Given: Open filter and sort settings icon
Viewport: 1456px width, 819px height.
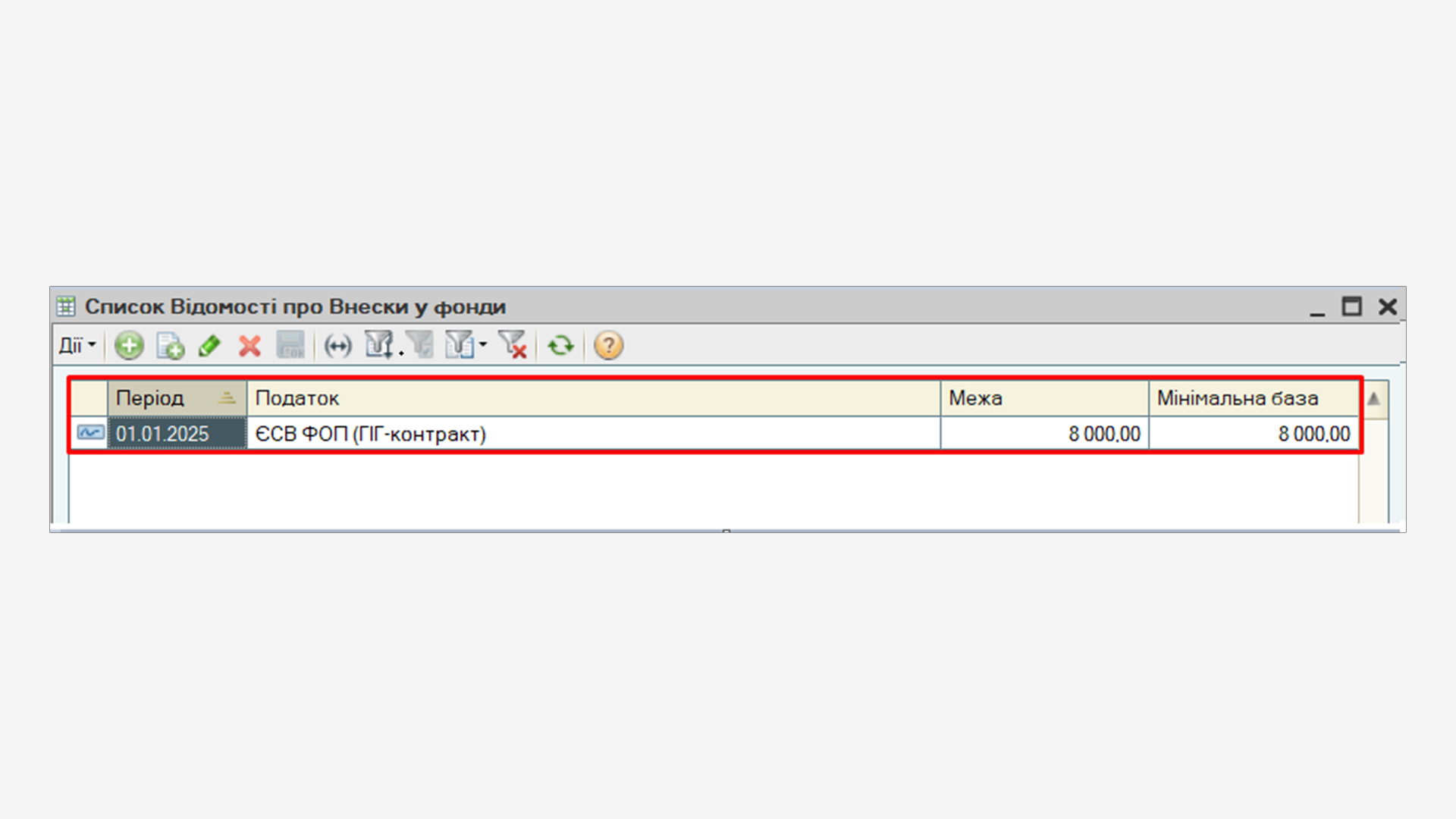Looking at the screenshot, I should 380,345.
